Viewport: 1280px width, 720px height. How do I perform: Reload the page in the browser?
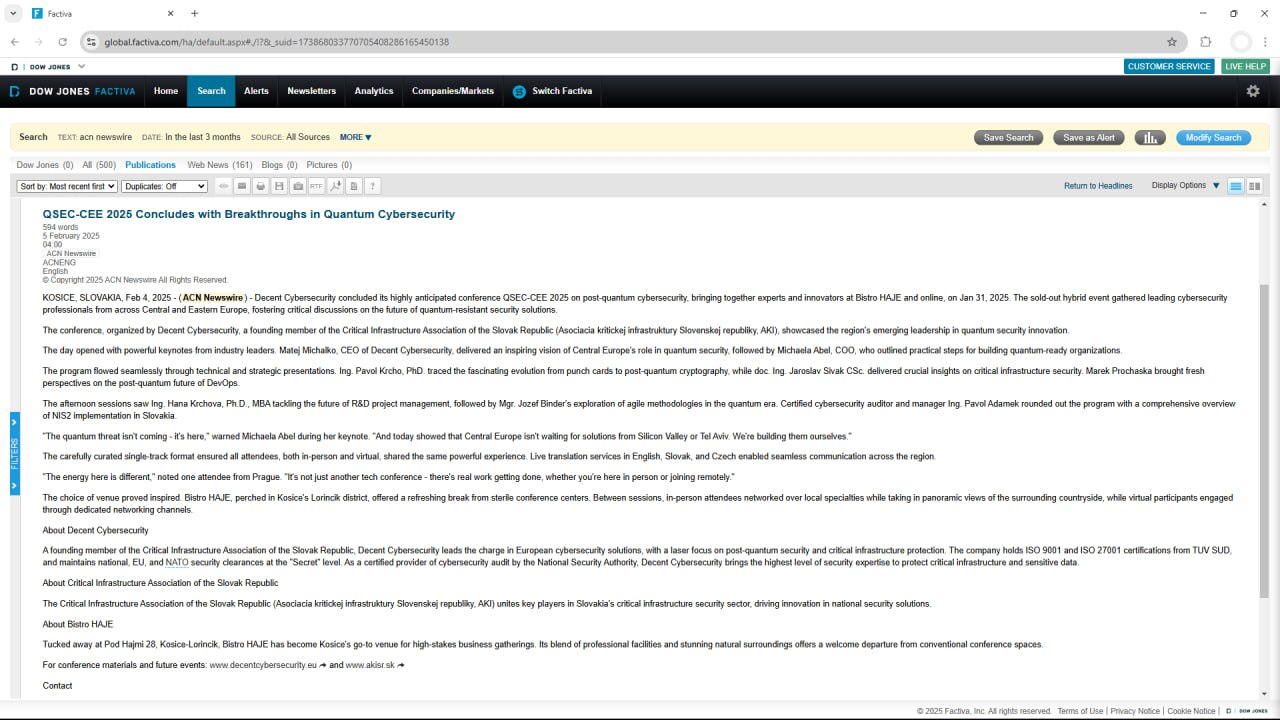pos(62,42)
